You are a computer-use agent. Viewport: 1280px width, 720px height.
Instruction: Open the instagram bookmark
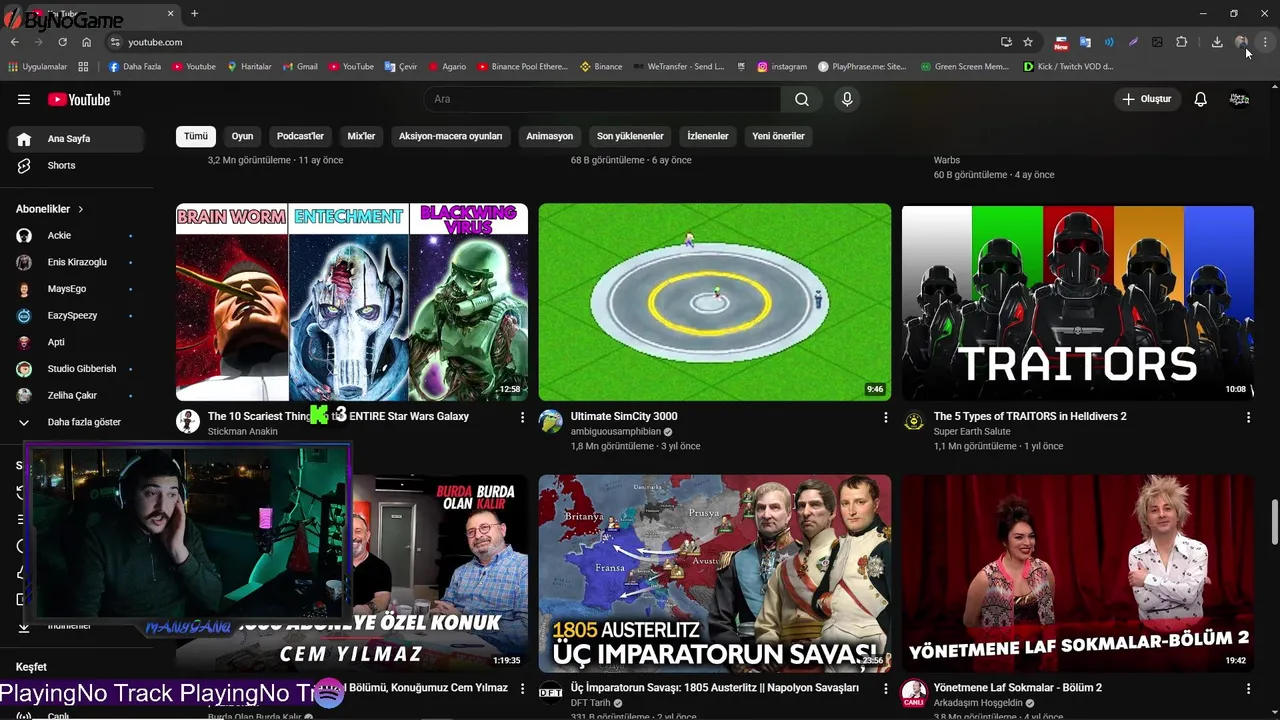782,67
